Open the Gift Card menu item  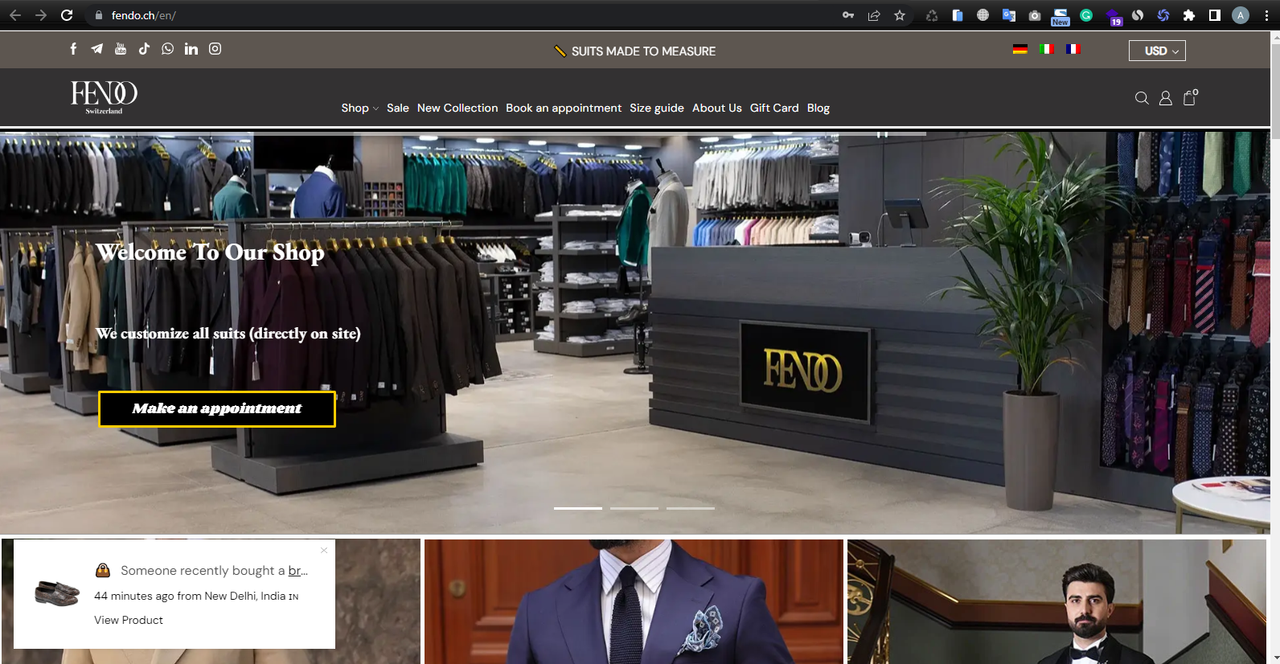(x=774, y=108)
